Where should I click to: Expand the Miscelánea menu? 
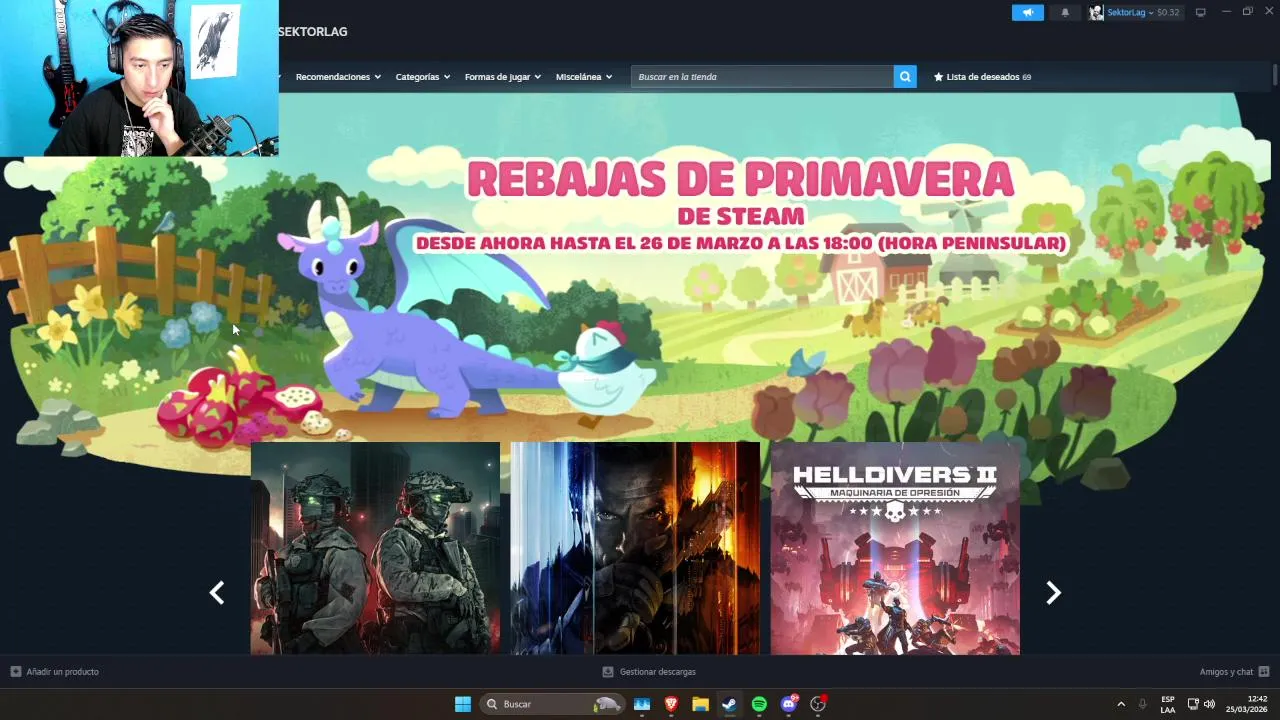pos(584,77)
